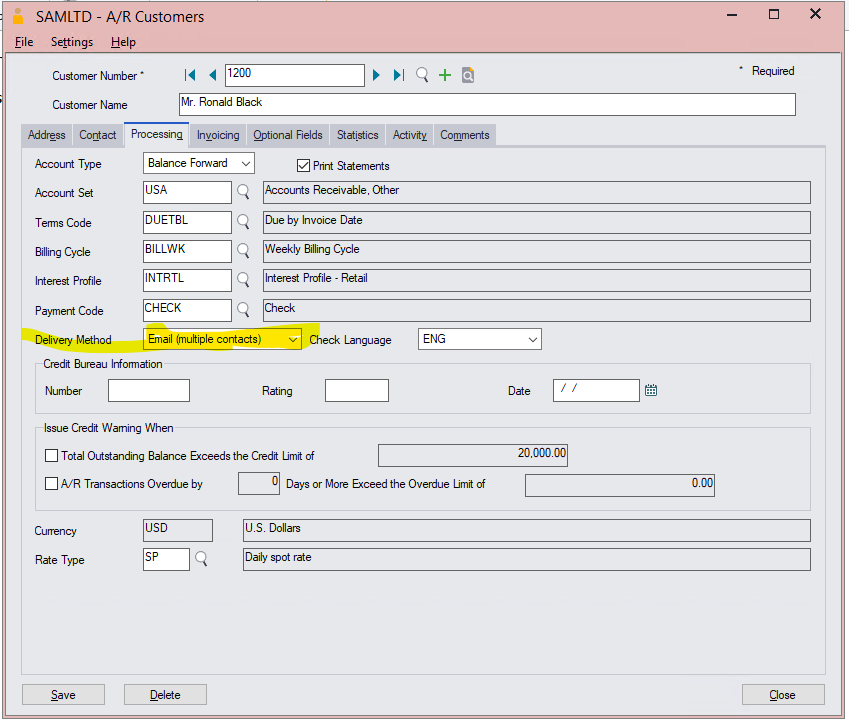Viewport: 849px width, 720px height.
Task: Switch to the Contact tab
Action: tap(97, 135)
